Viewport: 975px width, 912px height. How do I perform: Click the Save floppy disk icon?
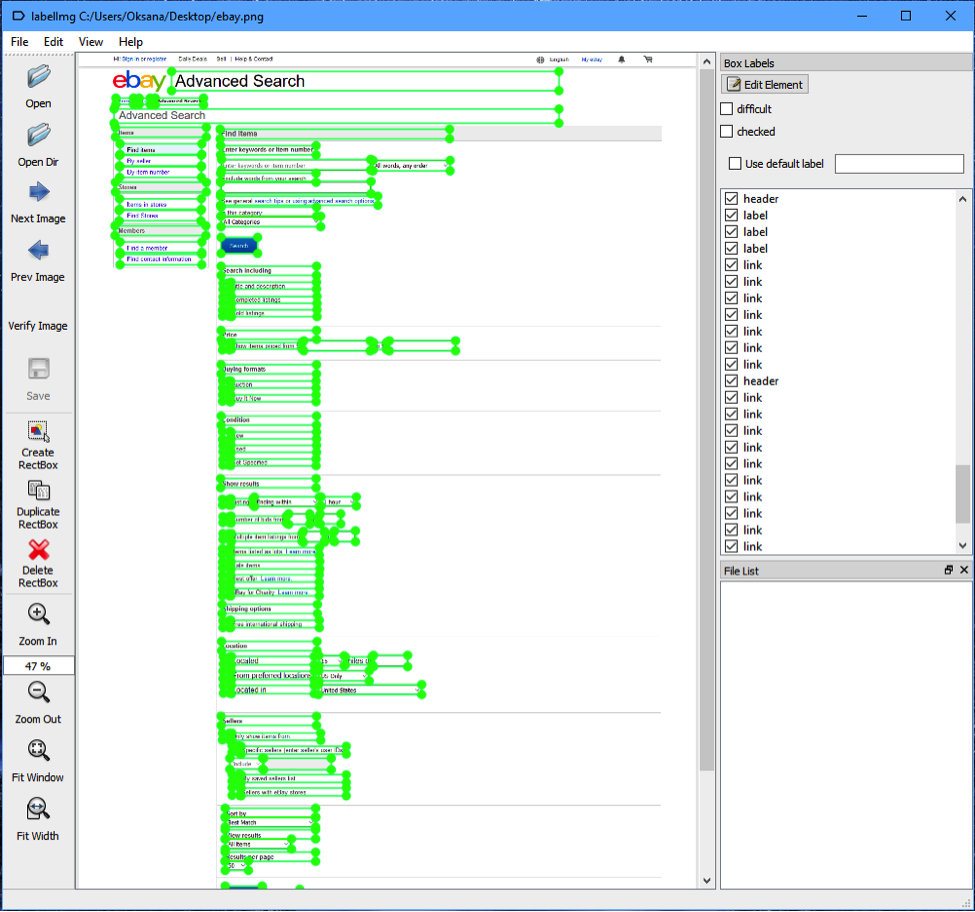click(38, 369)
